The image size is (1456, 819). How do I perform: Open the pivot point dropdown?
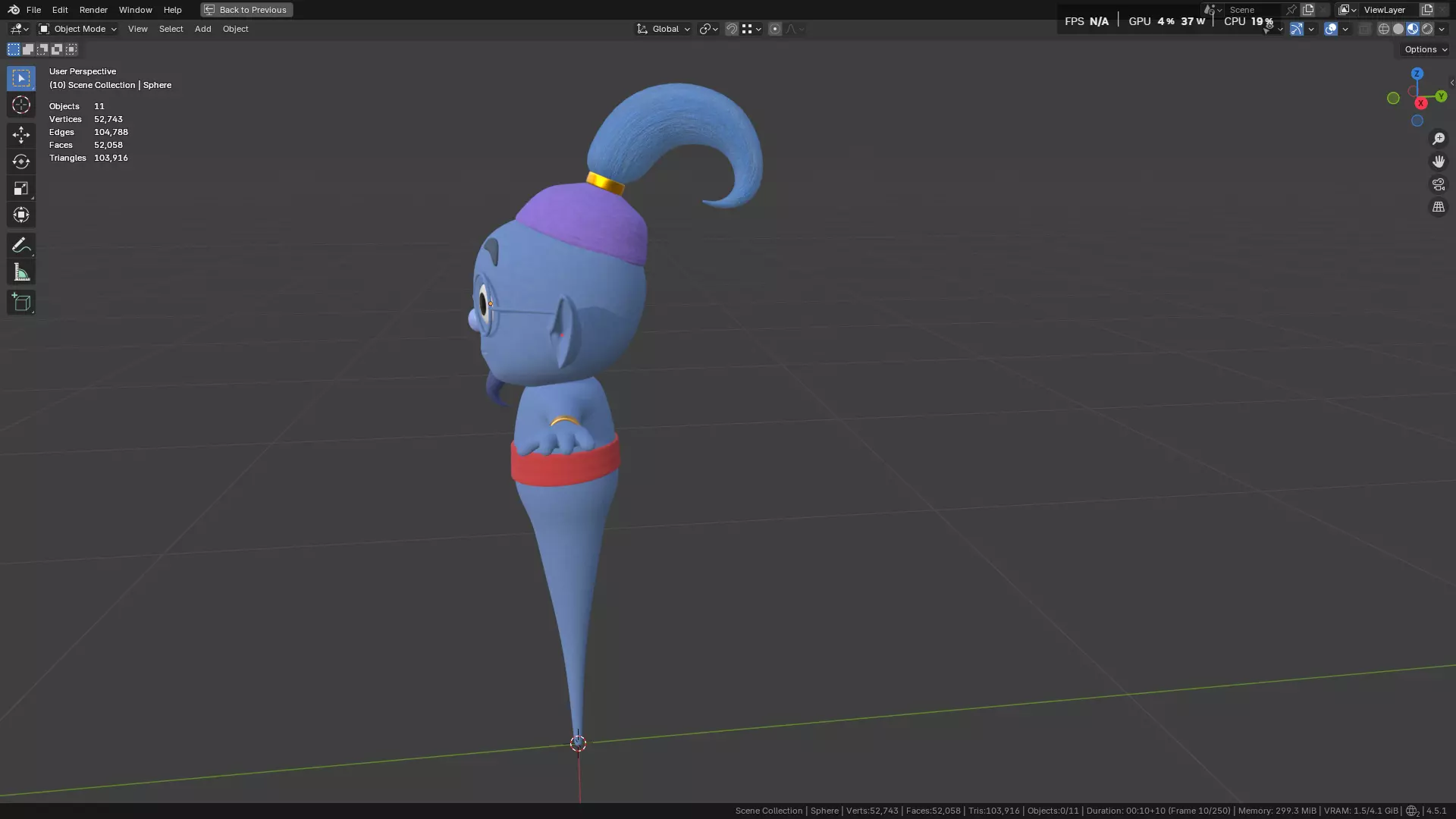pyautogui.click(x=709, y=29)
